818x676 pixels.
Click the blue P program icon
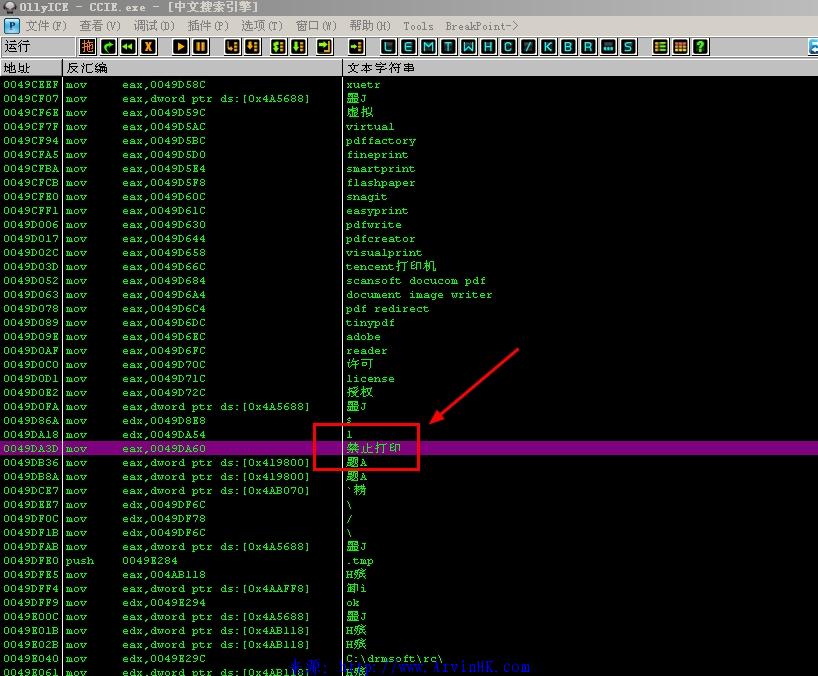point(11,26)
